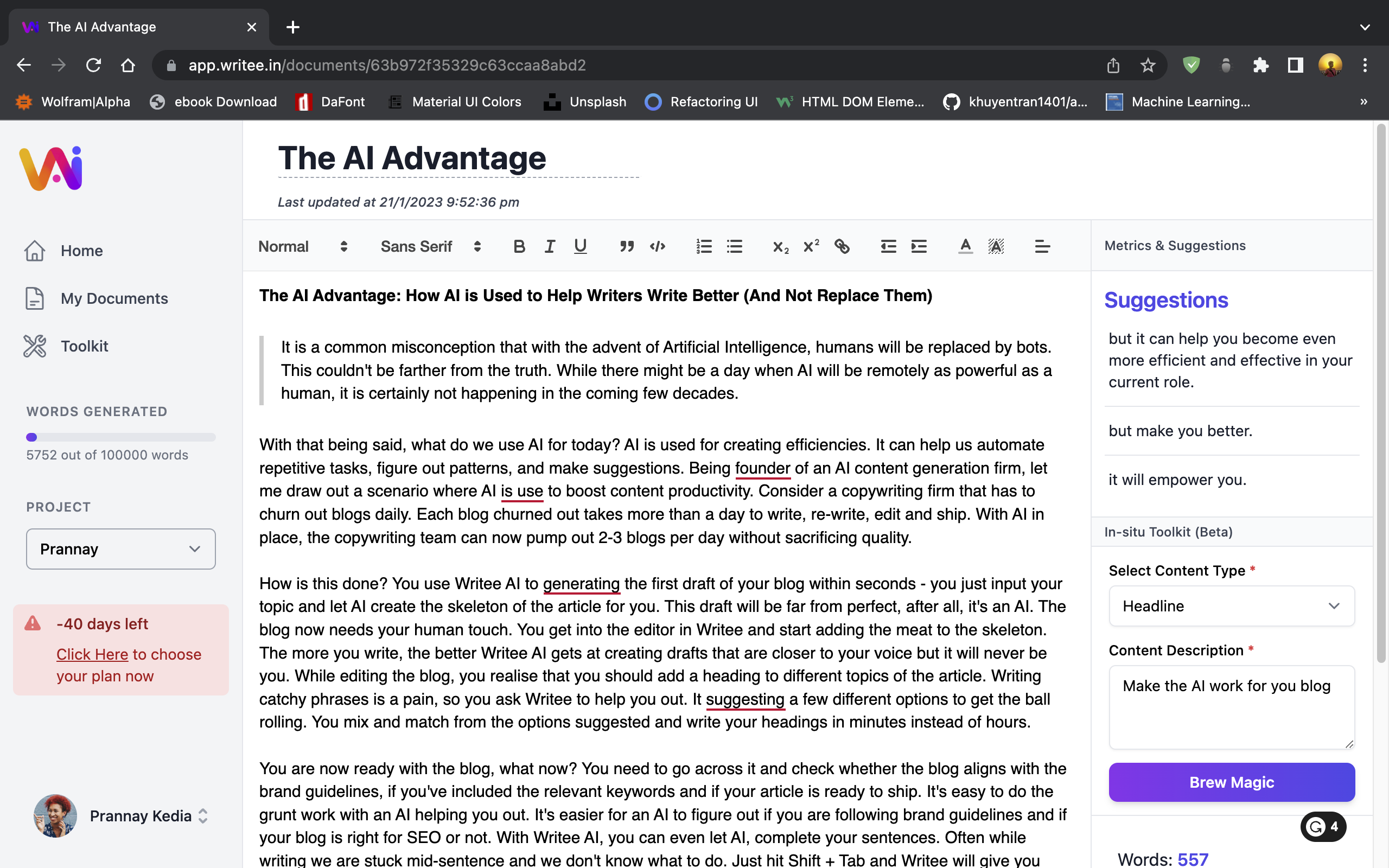Insert a hyperlink using link icon

[842, 246]
